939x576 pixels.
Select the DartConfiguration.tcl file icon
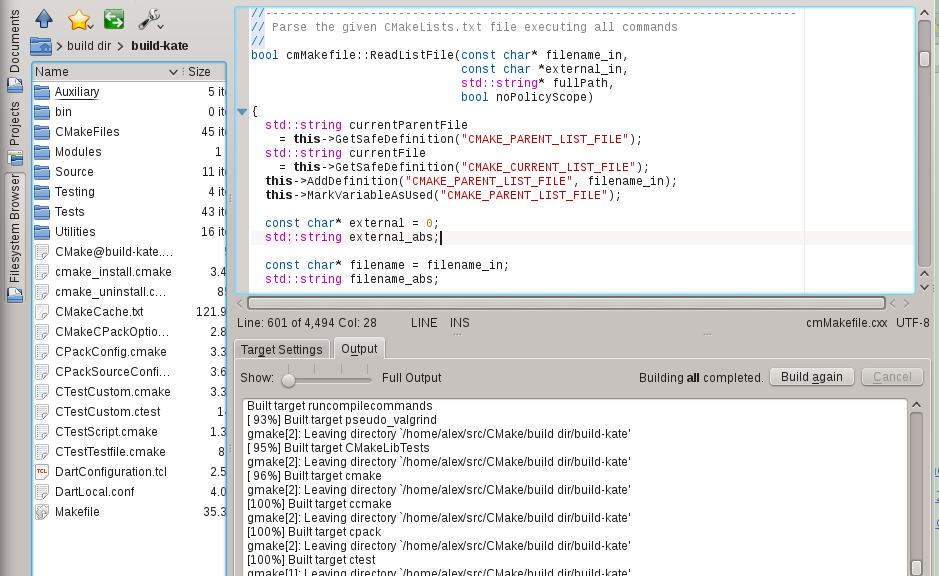(42, 472)
